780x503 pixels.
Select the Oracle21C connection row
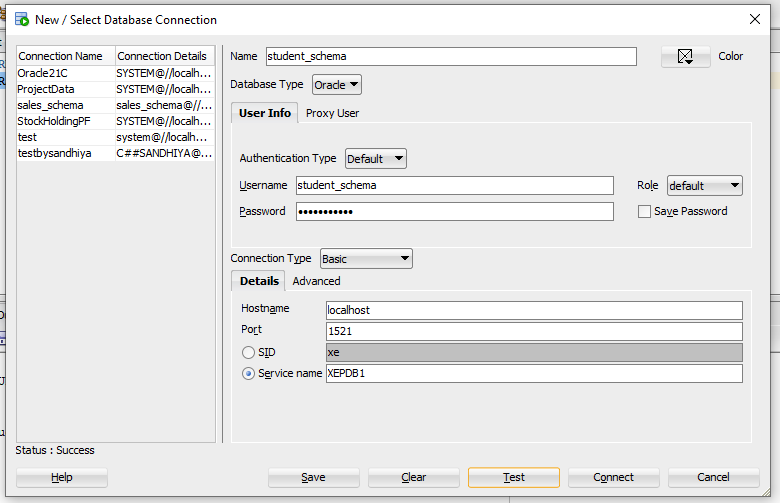115,73
